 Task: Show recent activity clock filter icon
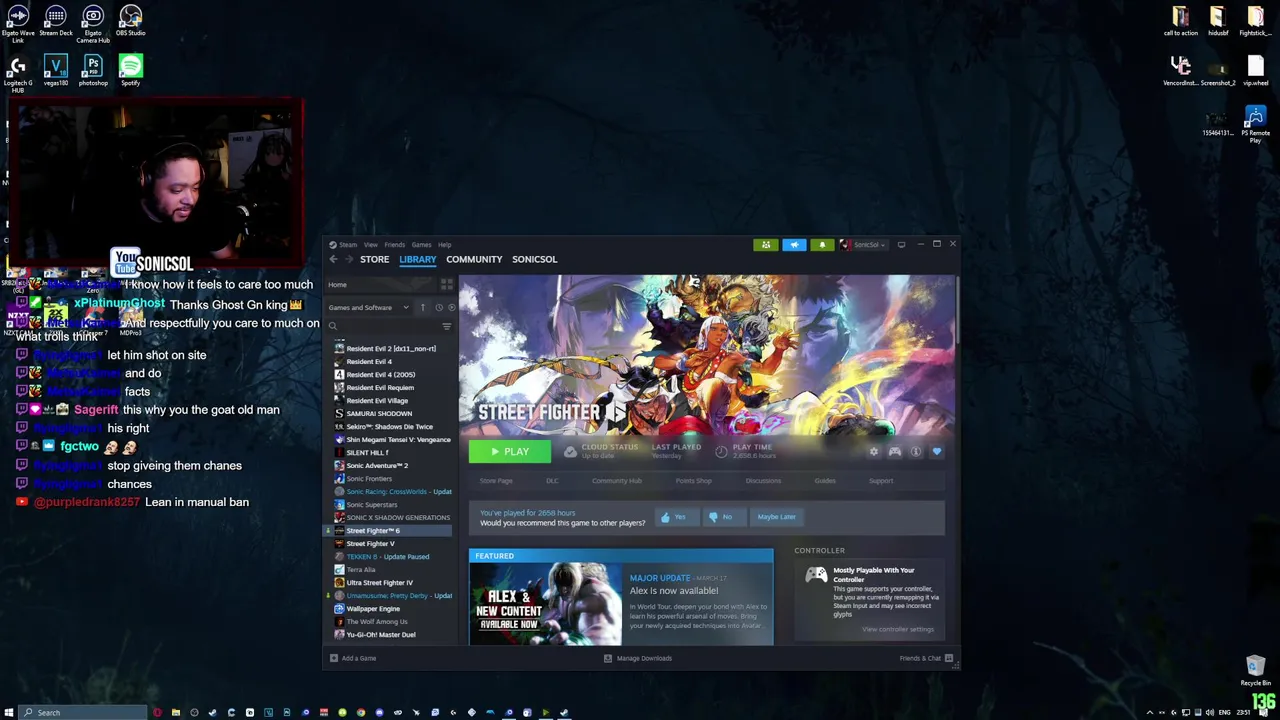[x=438, y=307]
